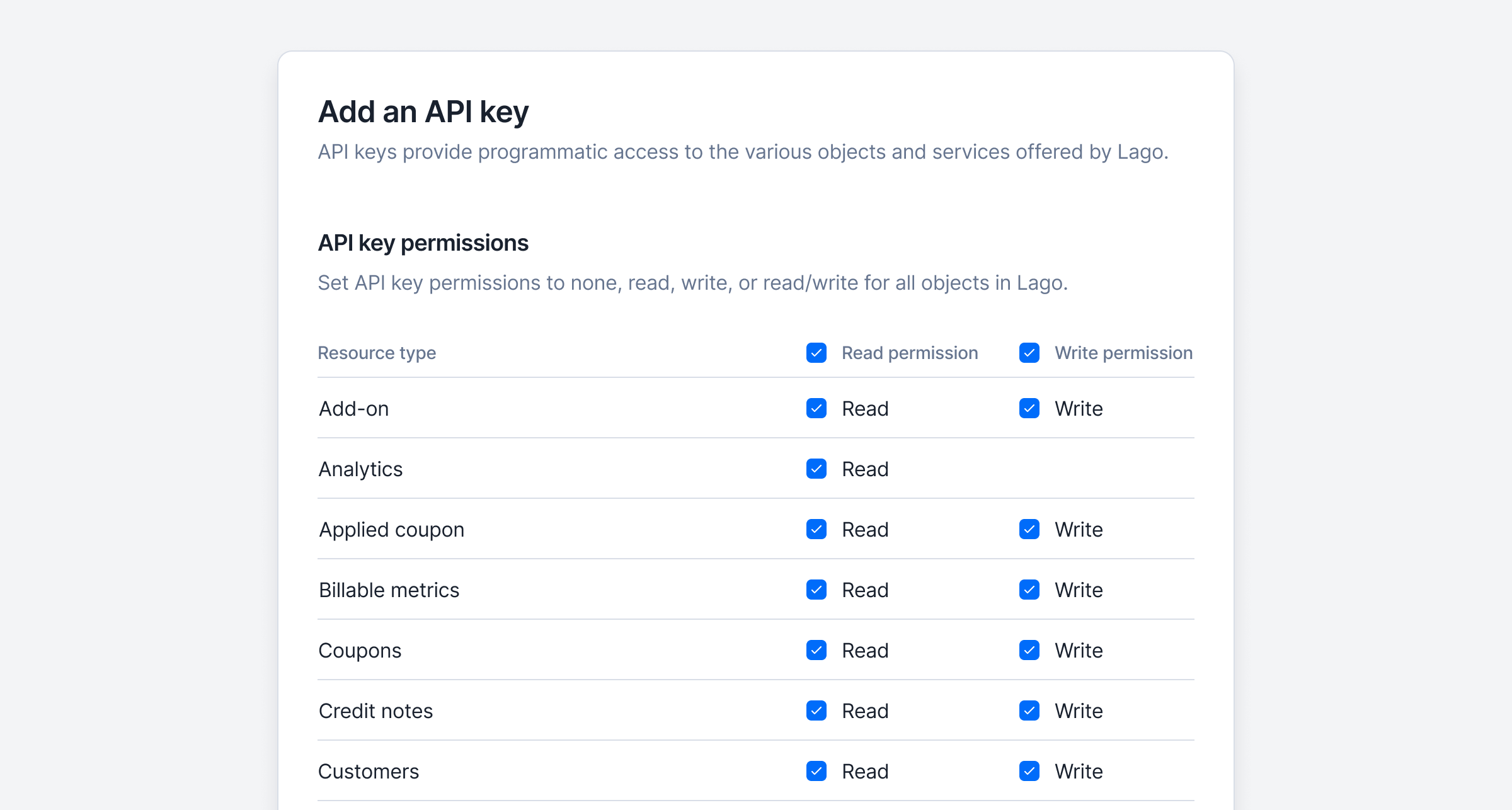Uncheck Write for Coupons
The width and height of the screenshot is (1512, 810).
pyautogui.click(x=1029, y=650)
